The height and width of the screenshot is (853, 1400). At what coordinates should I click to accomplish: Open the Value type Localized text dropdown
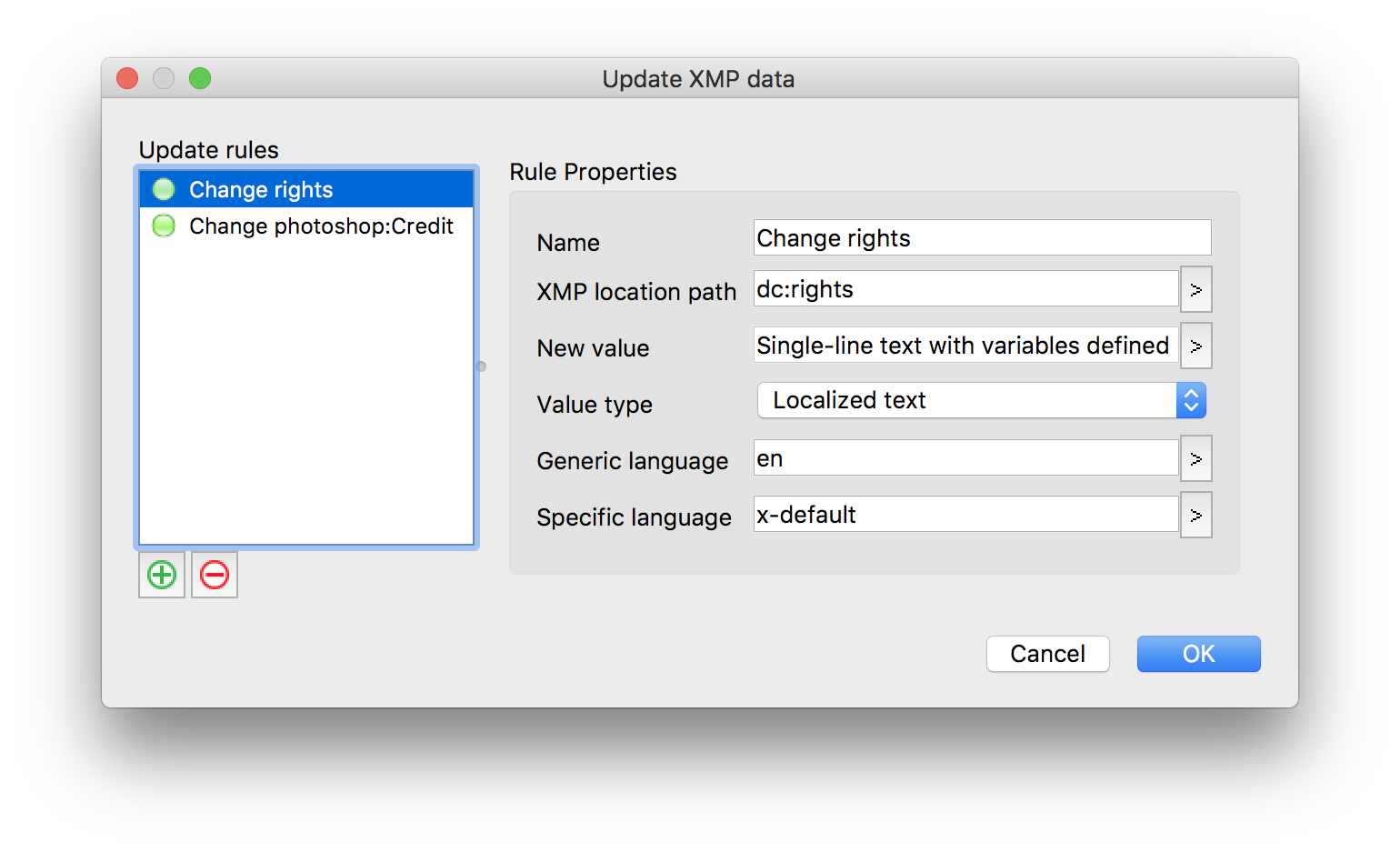(982, 400)
